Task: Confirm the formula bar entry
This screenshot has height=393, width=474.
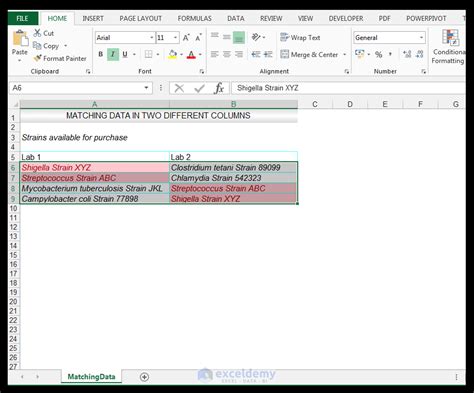Action: (199, 88)
